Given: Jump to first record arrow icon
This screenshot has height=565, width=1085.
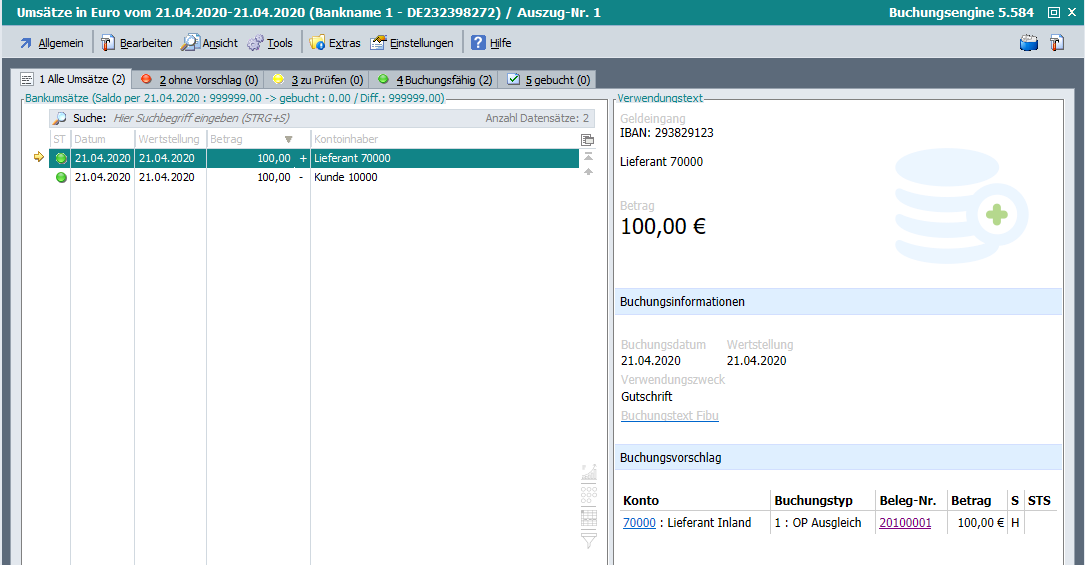Looking at the screenshot, I should click(x=588, y=156).
